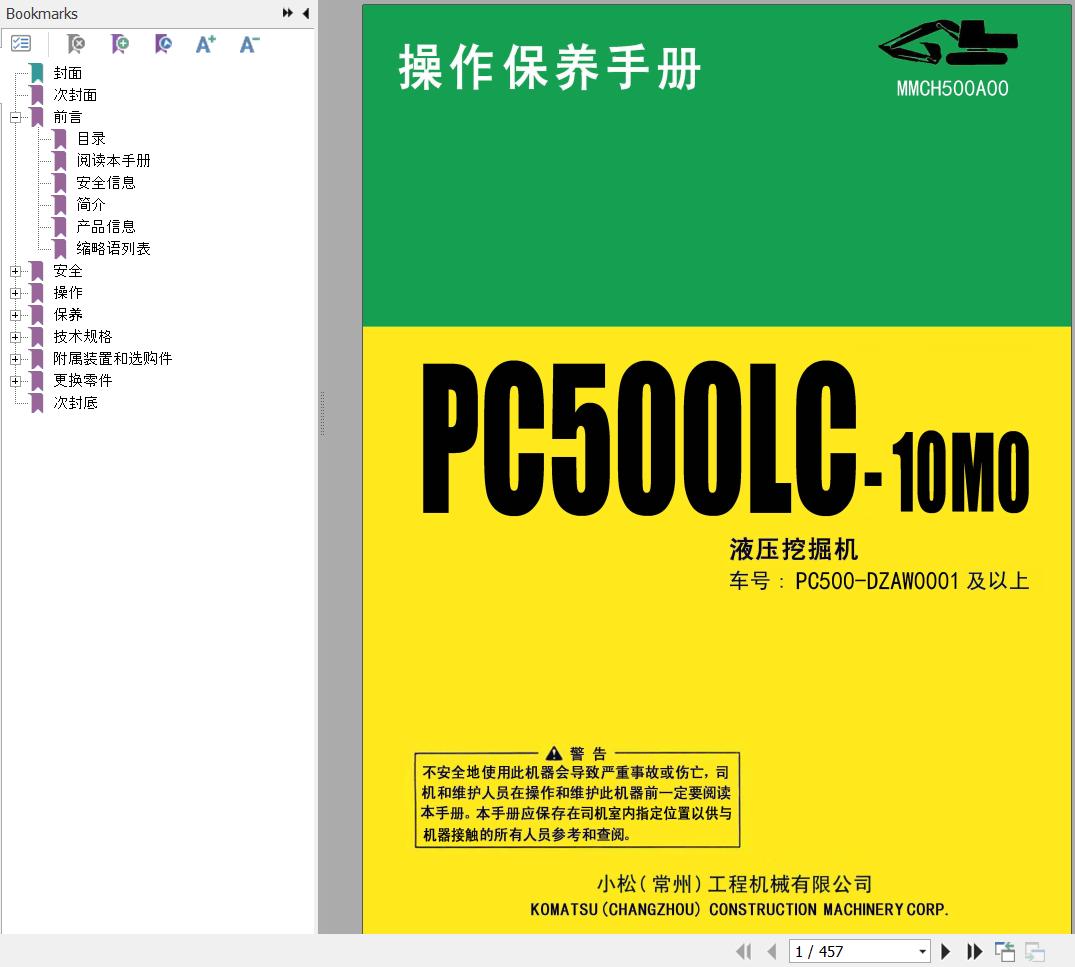
Task: Expand the 安全 bookmark node
Action: point(15,271)
